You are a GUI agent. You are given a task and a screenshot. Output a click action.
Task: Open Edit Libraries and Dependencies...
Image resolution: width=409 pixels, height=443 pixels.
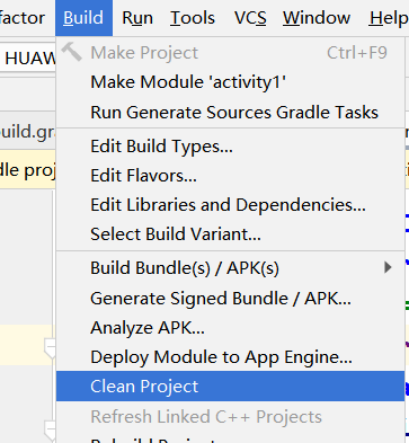(230, 205)
